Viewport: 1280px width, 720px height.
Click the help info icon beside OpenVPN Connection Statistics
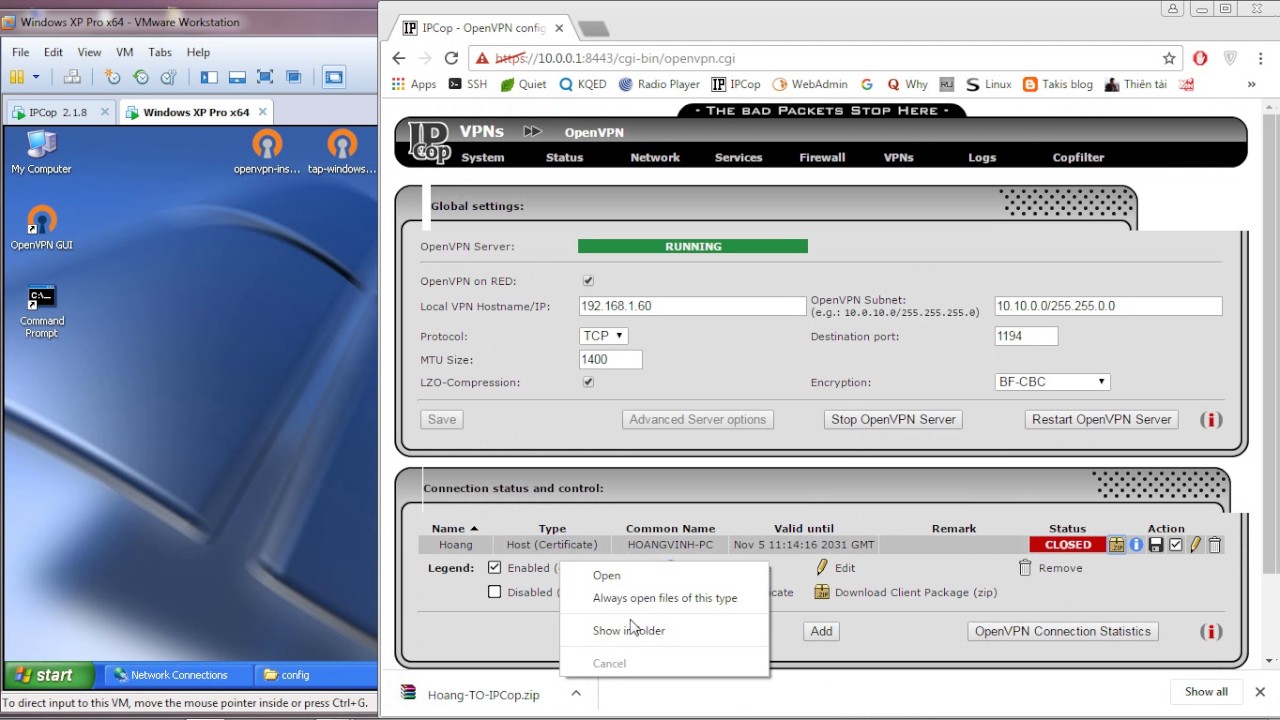point(1211,632)
